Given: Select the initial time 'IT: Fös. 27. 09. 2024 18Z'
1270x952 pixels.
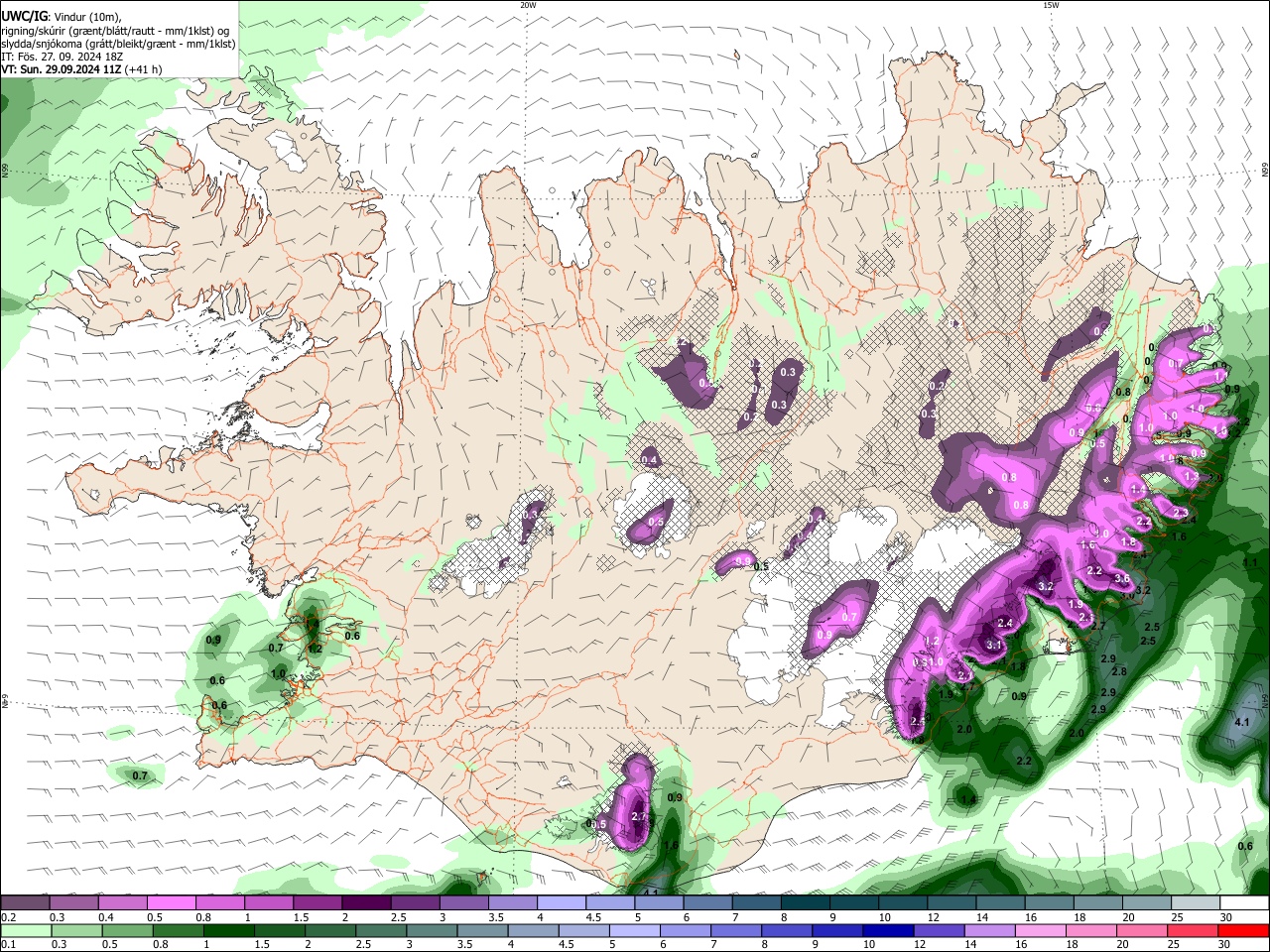Looking at the screenshot, I should [62, 57].
